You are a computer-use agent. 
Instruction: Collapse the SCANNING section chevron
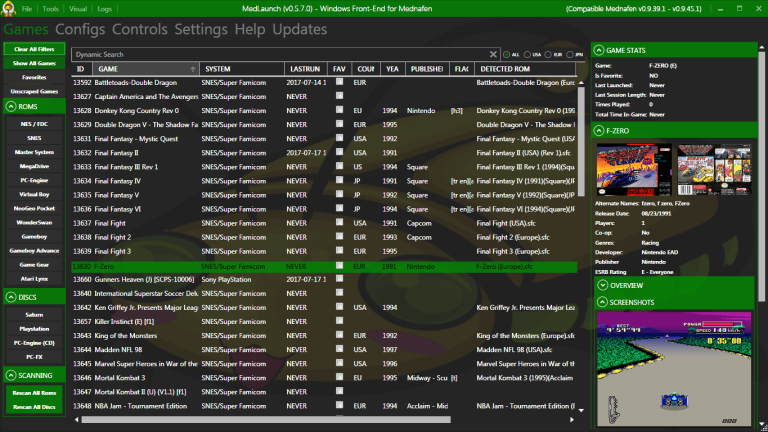pos(11,375)
